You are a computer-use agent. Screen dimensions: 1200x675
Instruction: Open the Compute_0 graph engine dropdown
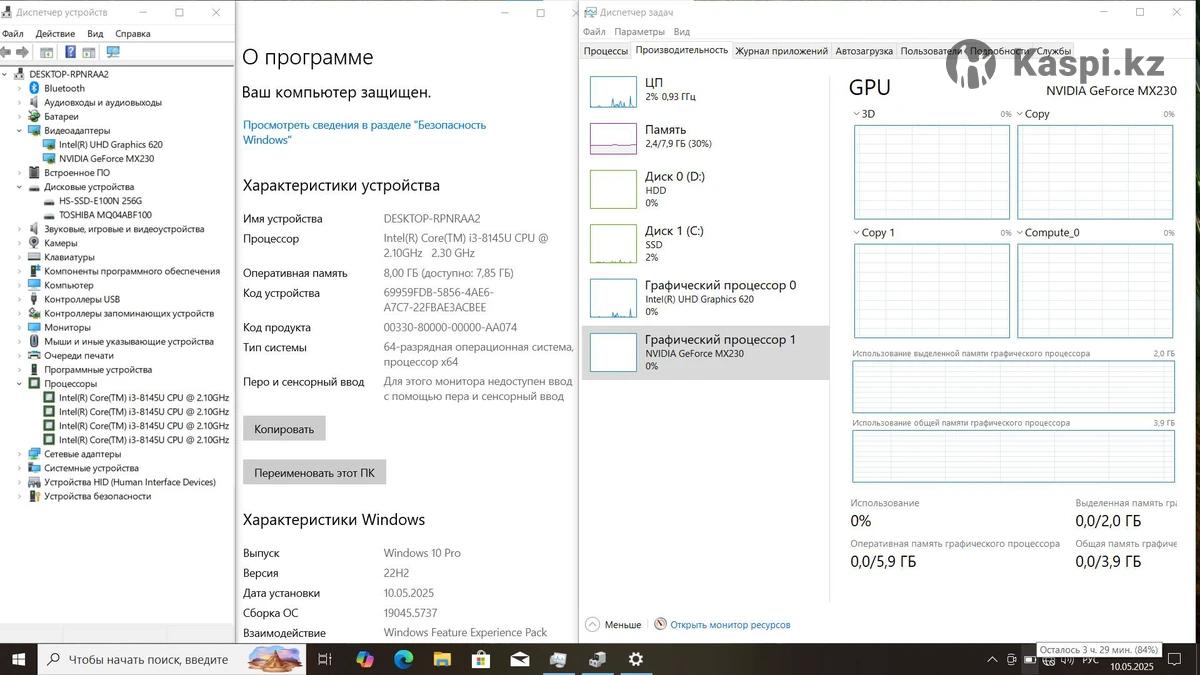pos(1020,232)
